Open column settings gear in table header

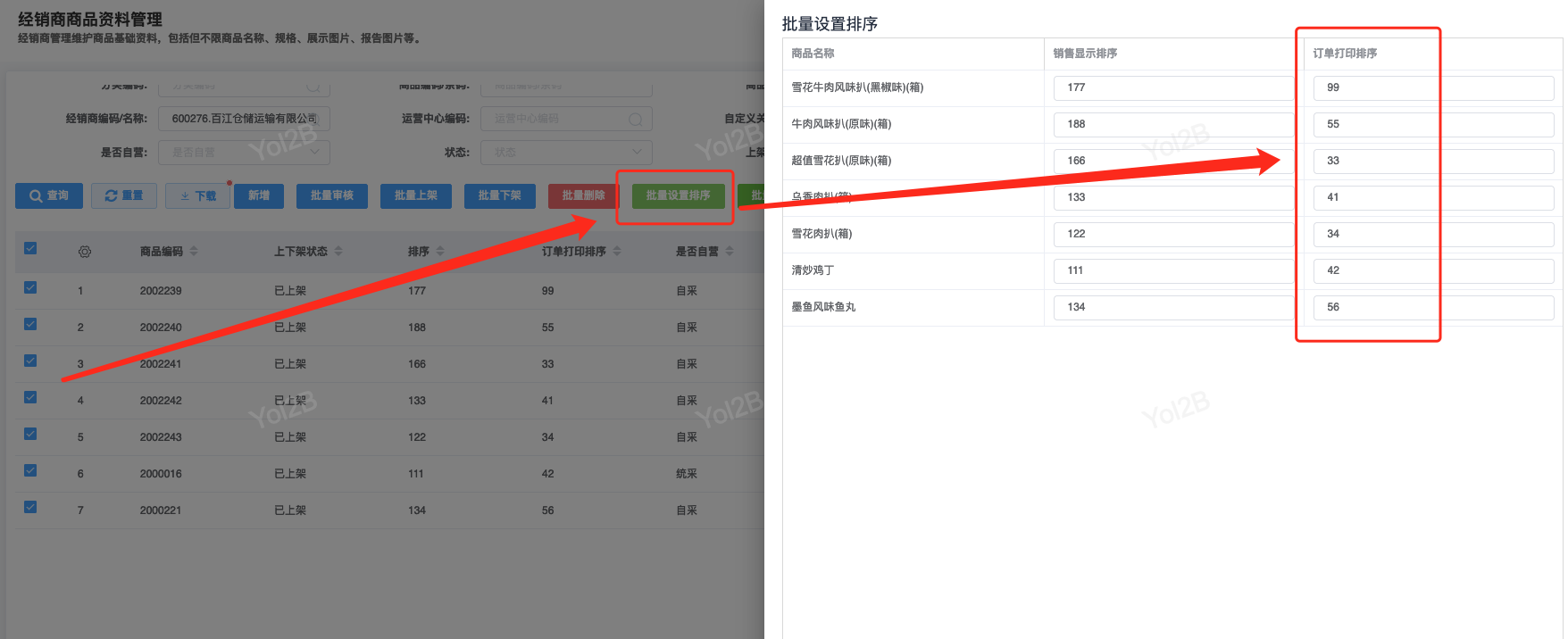(x=85, y=252)
